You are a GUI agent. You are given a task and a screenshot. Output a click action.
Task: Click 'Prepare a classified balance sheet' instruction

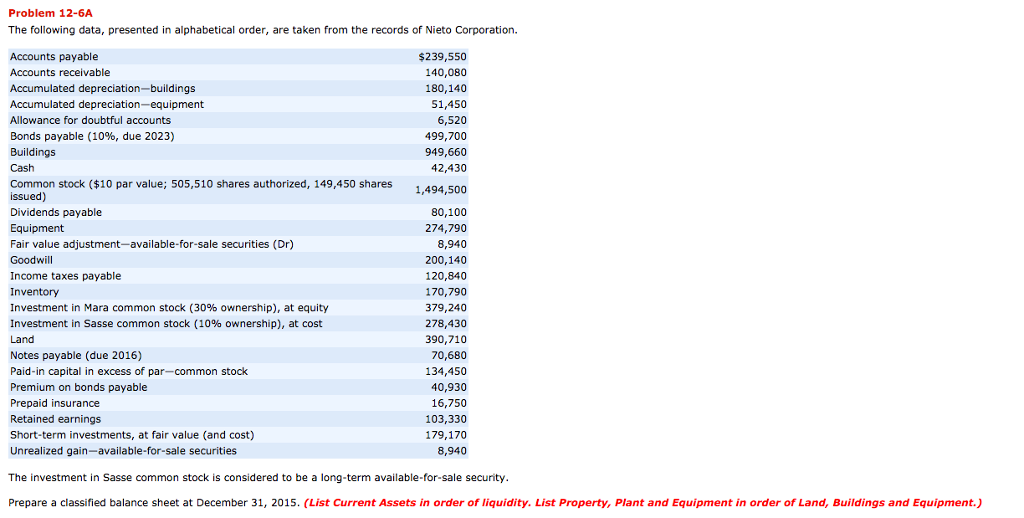point(155,503)
